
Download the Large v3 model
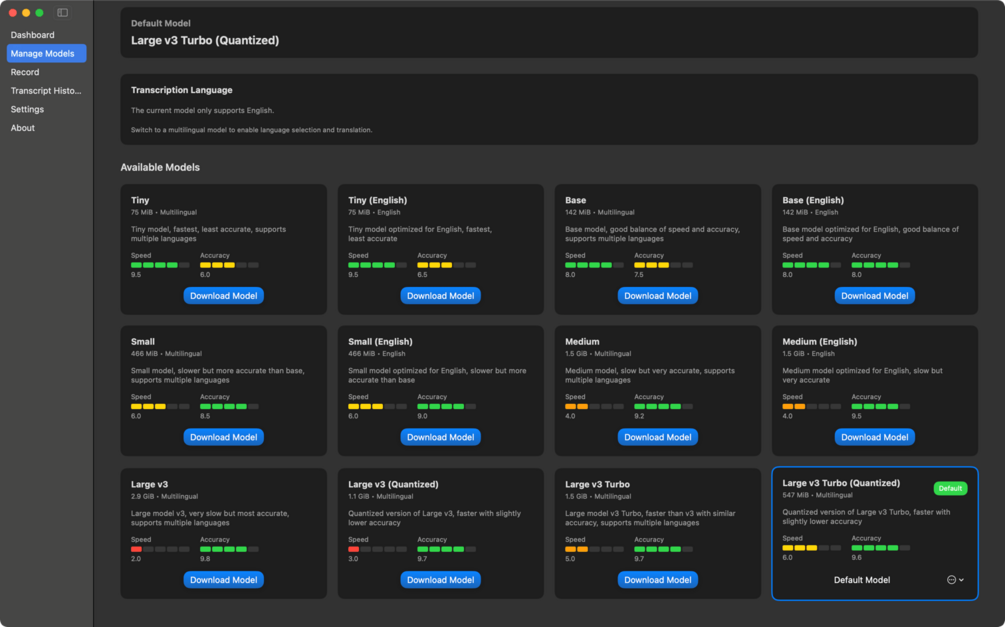tap(223, 580)
